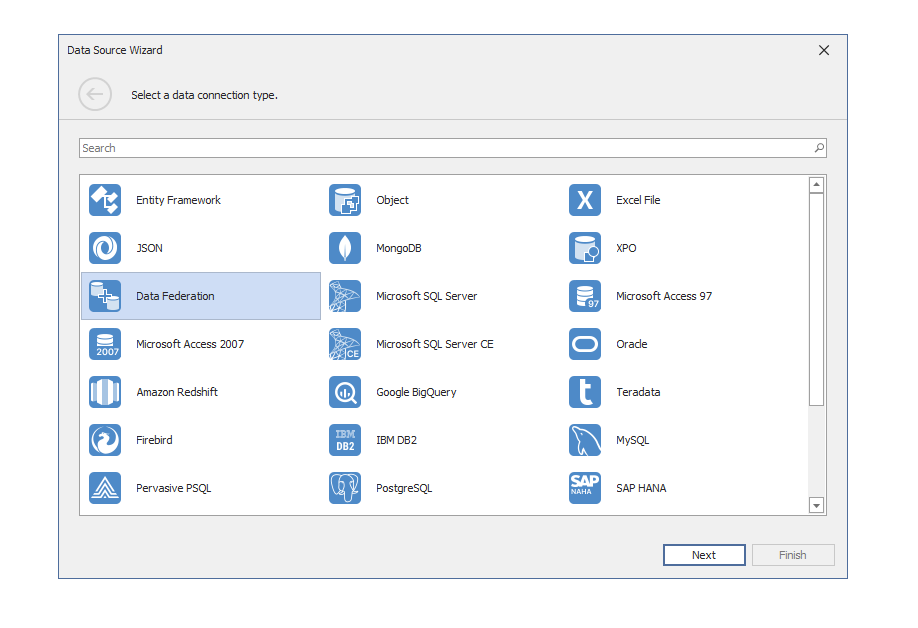Select the 'JSON' label
The image size is (918, 628).
[x=149, y=248]
